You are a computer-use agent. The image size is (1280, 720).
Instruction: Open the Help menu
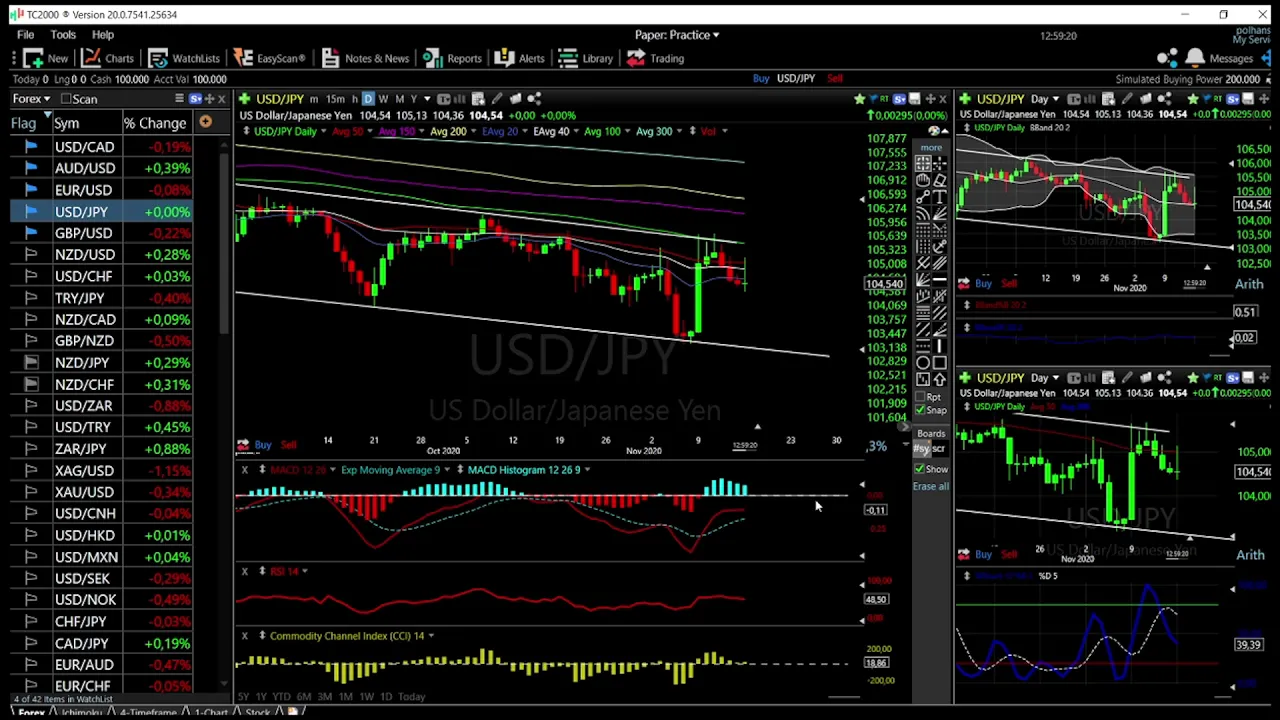pos(103,35)
